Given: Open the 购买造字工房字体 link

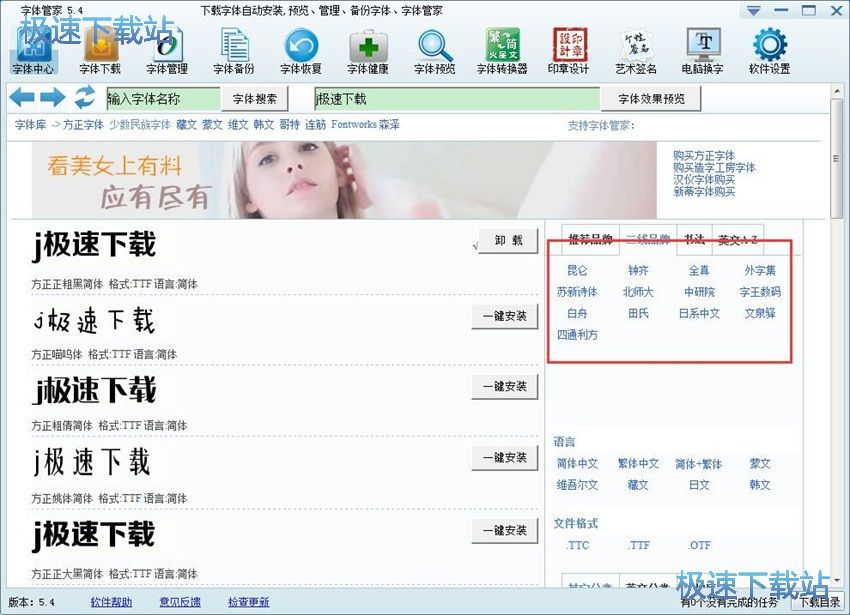Looking at the screenshot, I should tap(714, 168).
